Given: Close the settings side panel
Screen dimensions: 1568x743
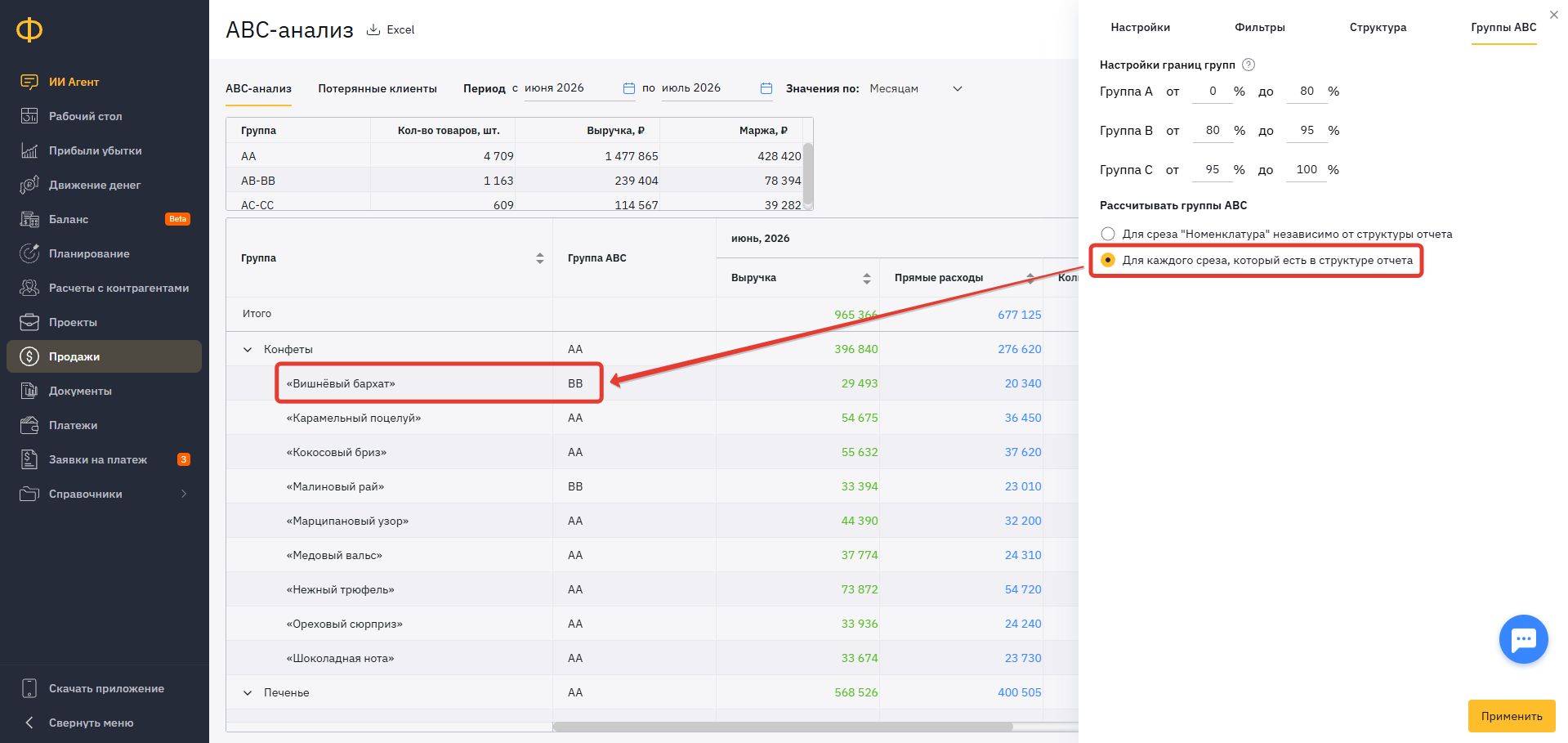Looking at the screenshot, I should [1554, 15].
